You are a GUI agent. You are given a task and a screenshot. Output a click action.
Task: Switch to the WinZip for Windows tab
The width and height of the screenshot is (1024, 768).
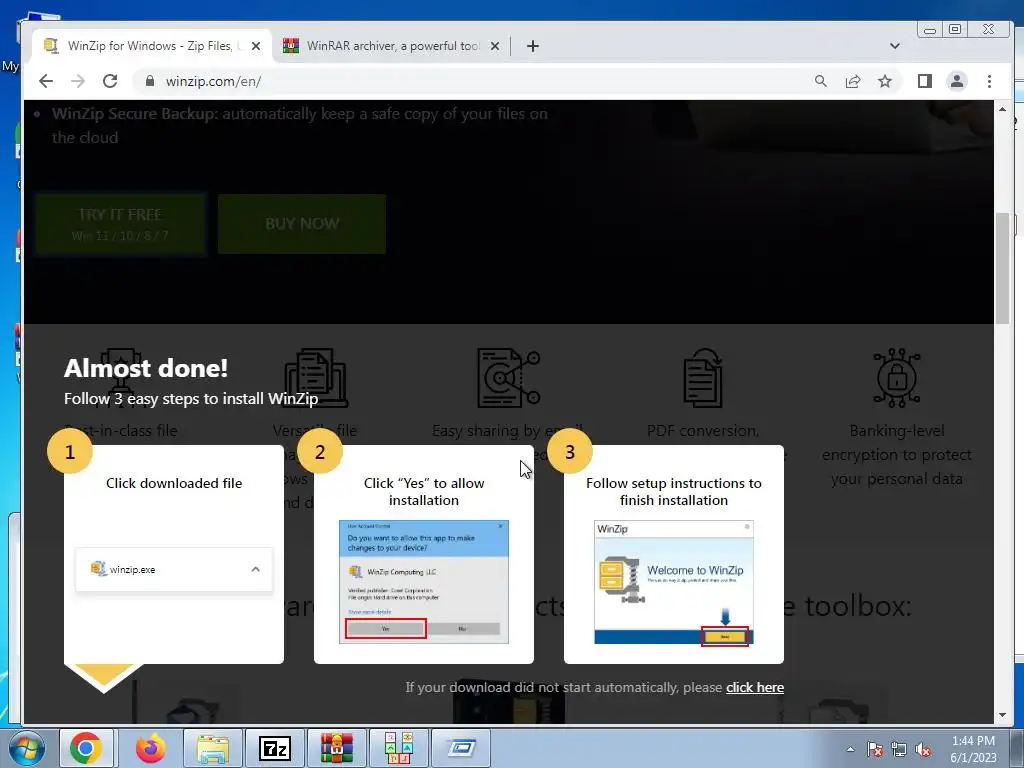tap(150, 46)
